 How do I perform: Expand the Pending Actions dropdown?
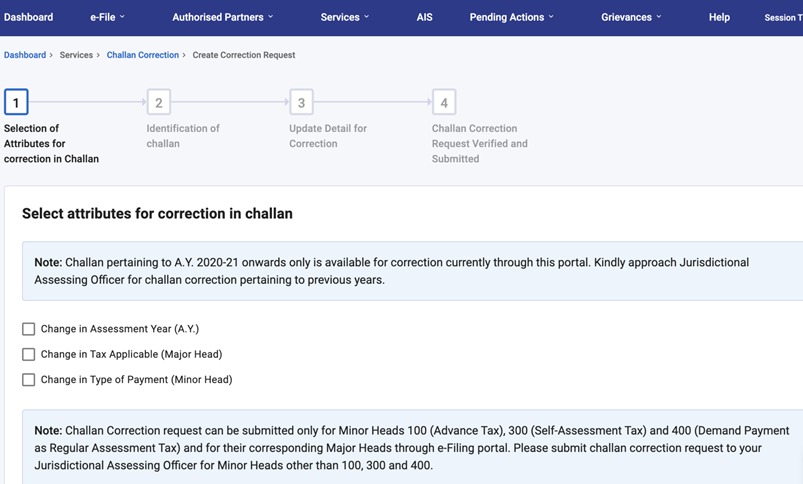[x=511, y=17]
